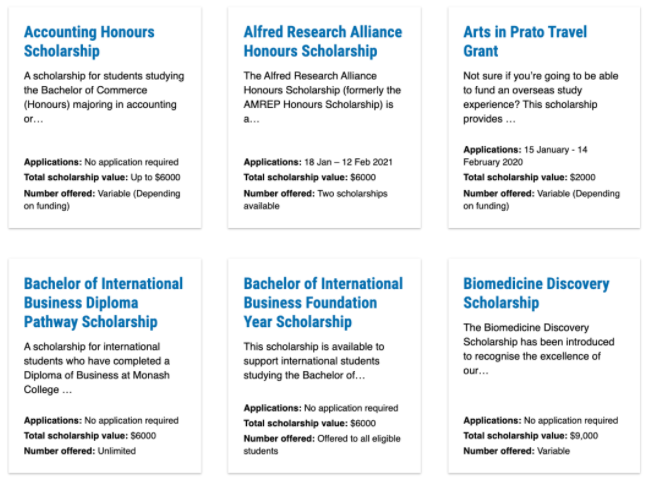Image resolution: width=649 pixels, height=482 pixels.
Task: Open Bachelor of International Business Diploma Pathway Scholarship
Action: (x=103, y=302)
